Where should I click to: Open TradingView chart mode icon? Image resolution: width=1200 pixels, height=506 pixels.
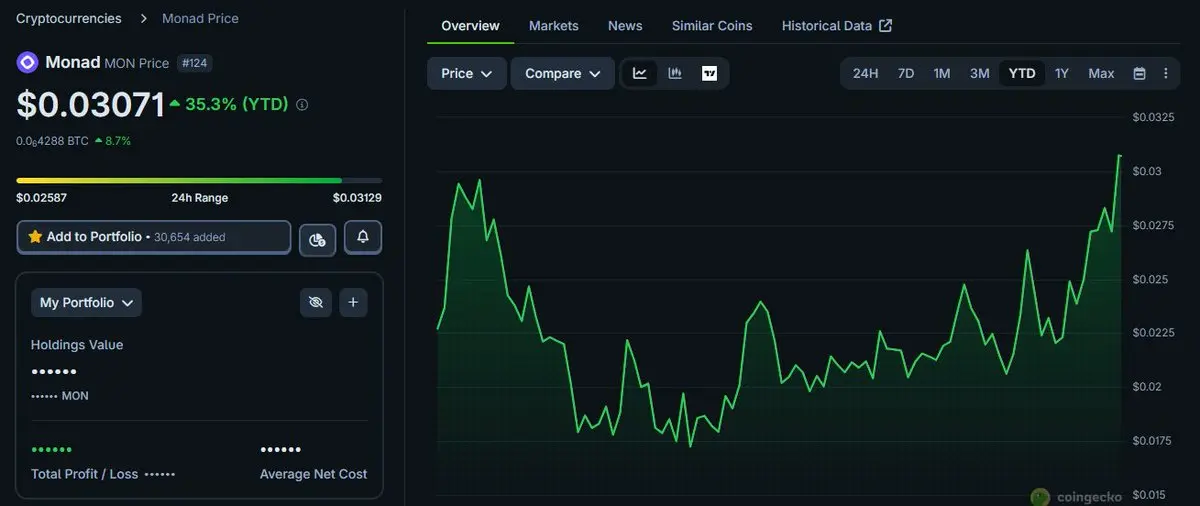709,73
